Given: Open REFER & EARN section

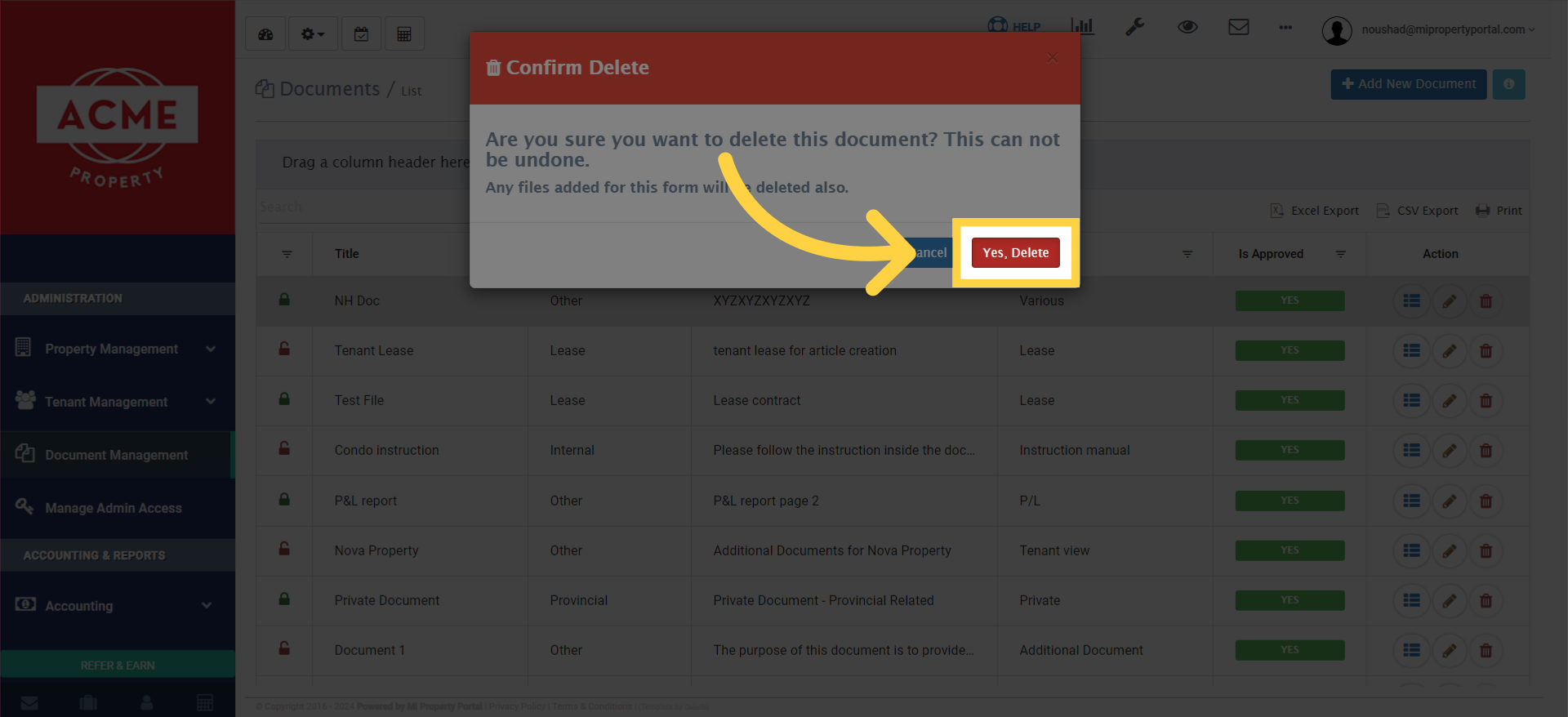Looking at the screenshot, I should (118, 666).
